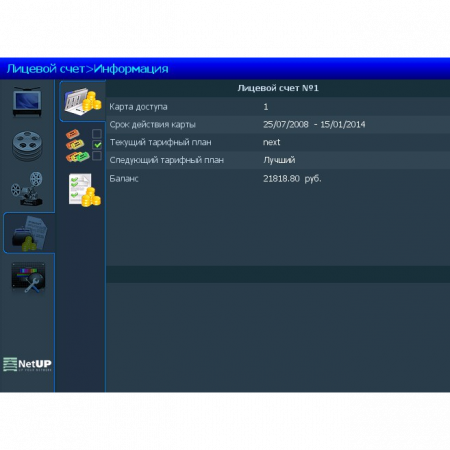Select the 'Следующий тарифный план' label
This screenshot has height=450, width=450.
167,160
